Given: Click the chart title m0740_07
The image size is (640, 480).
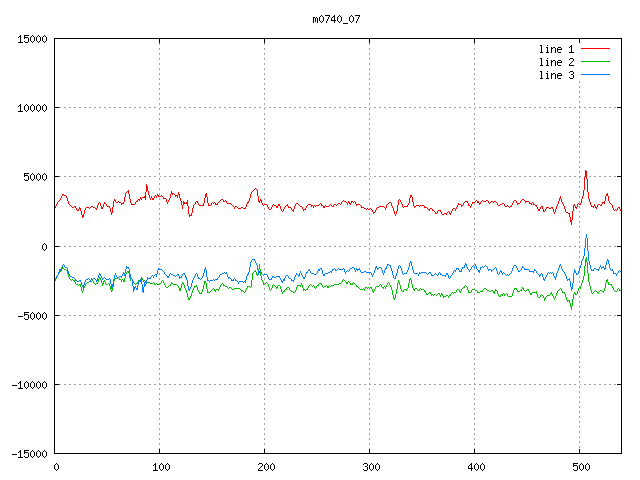Looking at the screenshot, I should pyautogui.click(x=337, y=19).
